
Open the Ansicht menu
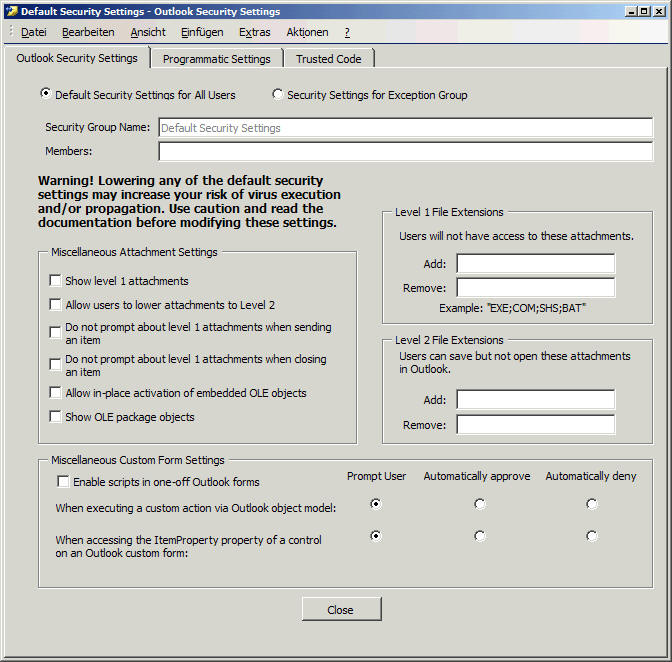tap(148, 33)
